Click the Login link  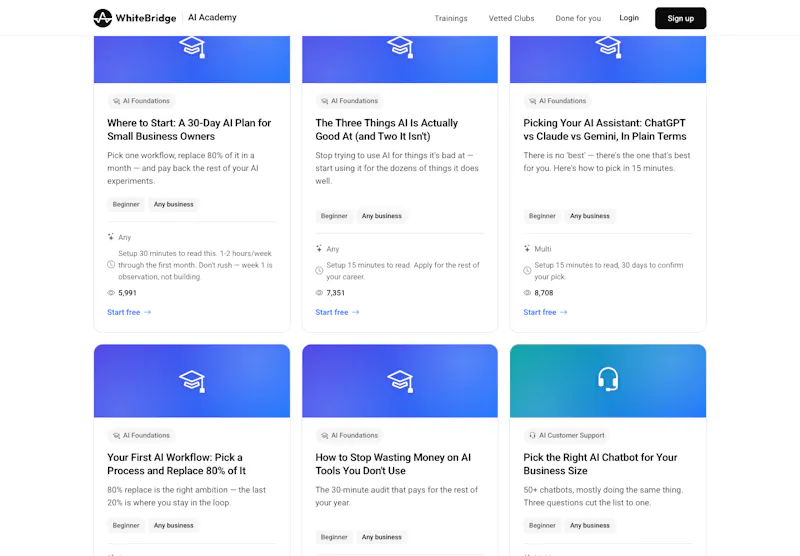coord(629,18)
